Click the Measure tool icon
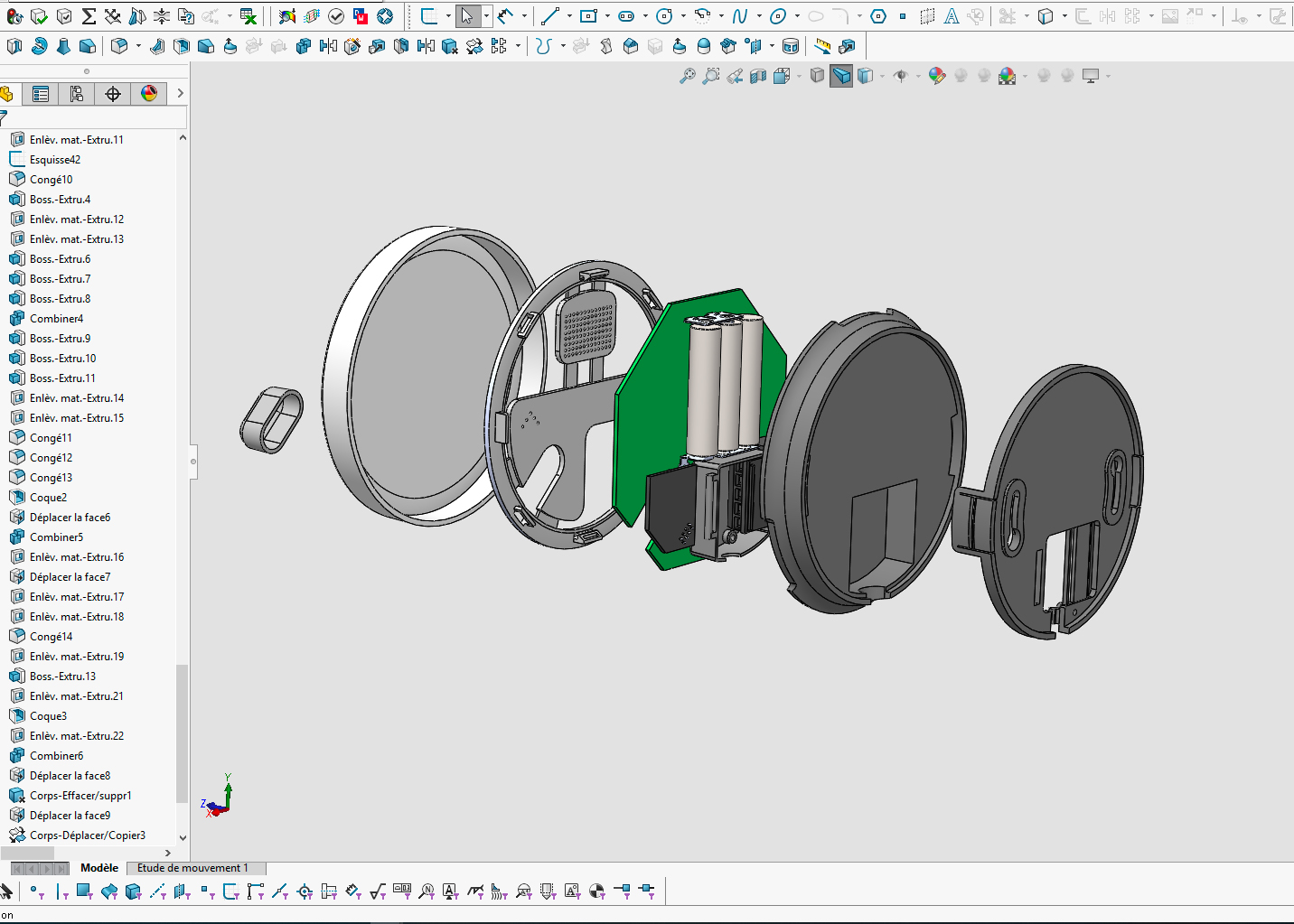The height and width of the screenshot is (924, 1294). (821, 46)
